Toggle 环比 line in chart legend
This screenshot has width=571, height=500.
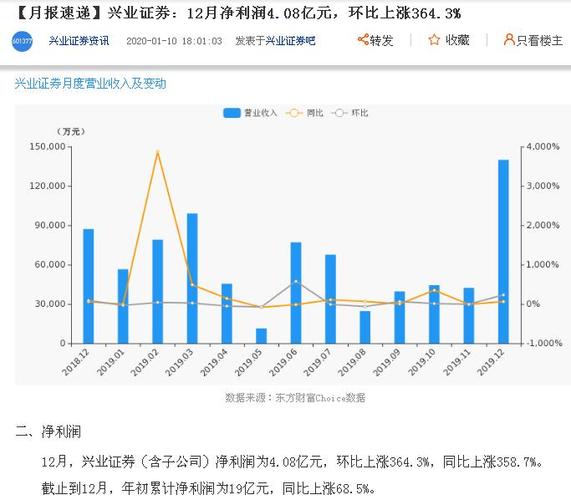[339, 113]
